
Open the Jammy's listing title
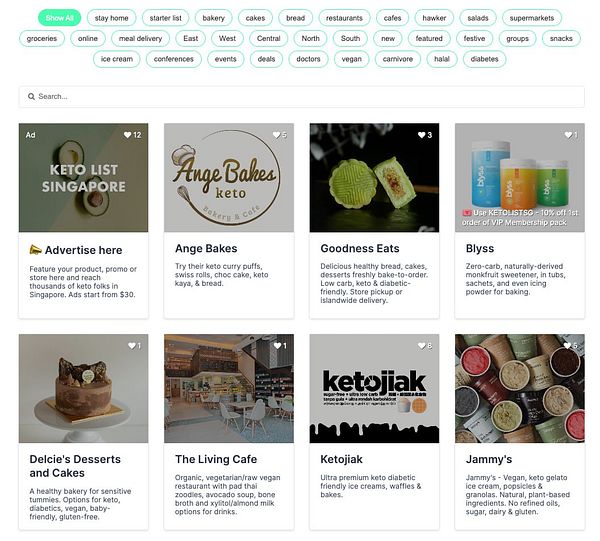pyautogui.click(x=489, y=459)
